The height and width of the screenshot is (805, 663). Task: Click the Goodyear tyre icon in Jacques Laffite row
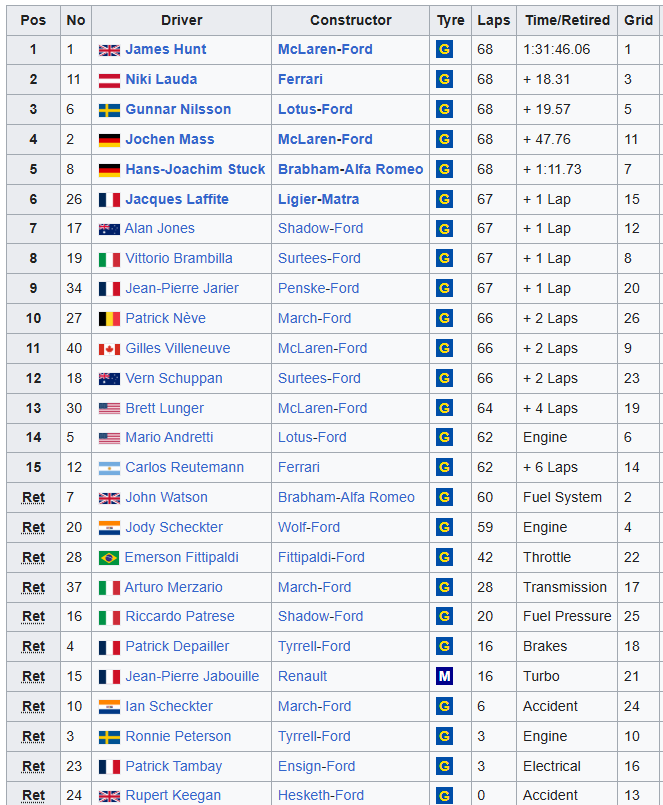[x=444, y=199]
